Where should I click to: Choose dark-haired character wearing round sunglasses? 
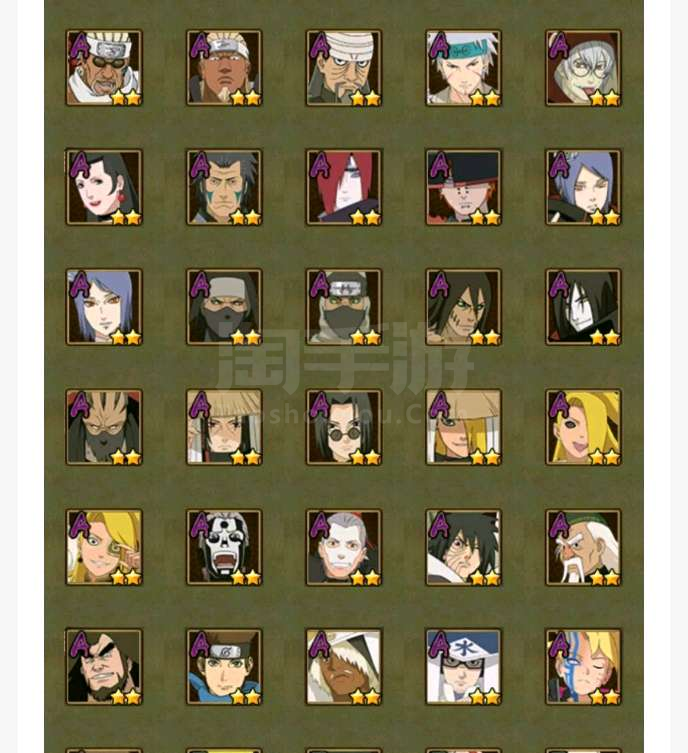click(344, 427)
